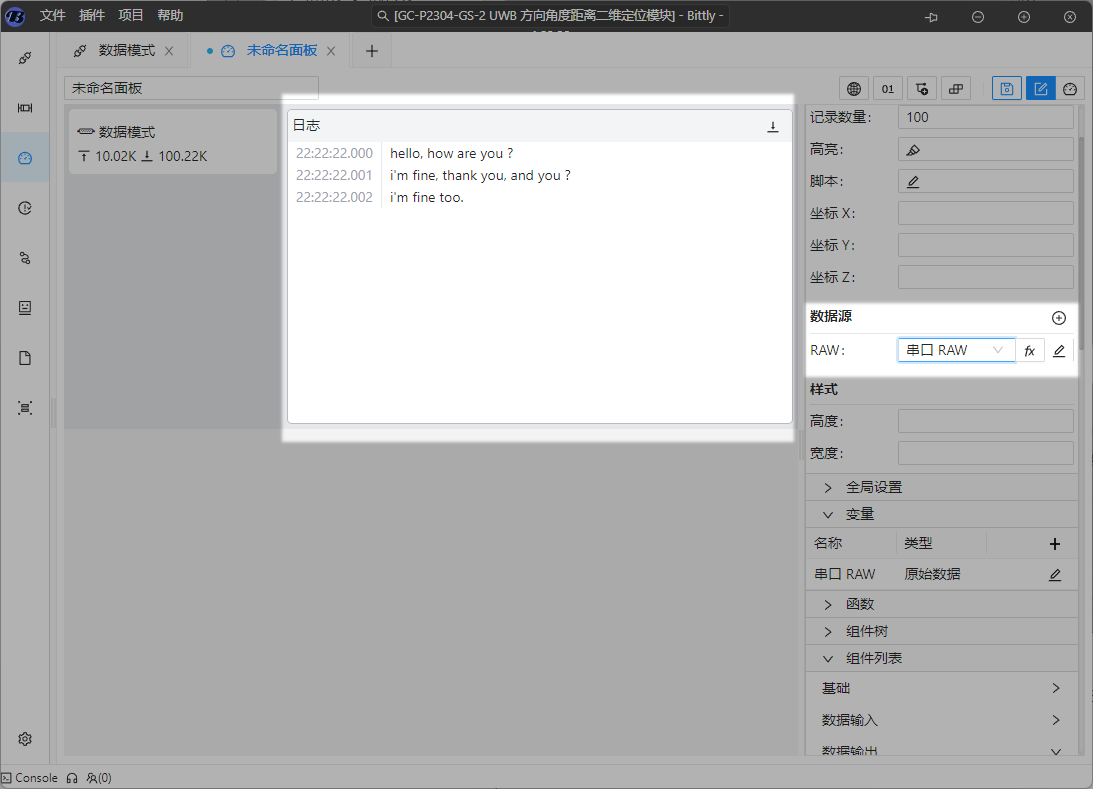Expand the 基础 component category
The width and height of the screenshot is (1093, 789).
940,688
